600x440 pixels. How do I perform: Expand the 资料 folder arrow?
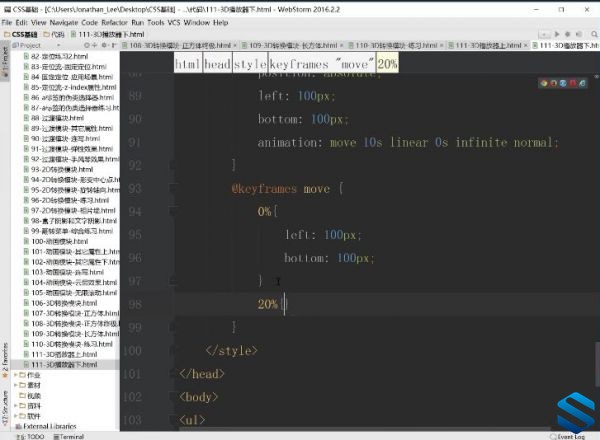[16, 406]
